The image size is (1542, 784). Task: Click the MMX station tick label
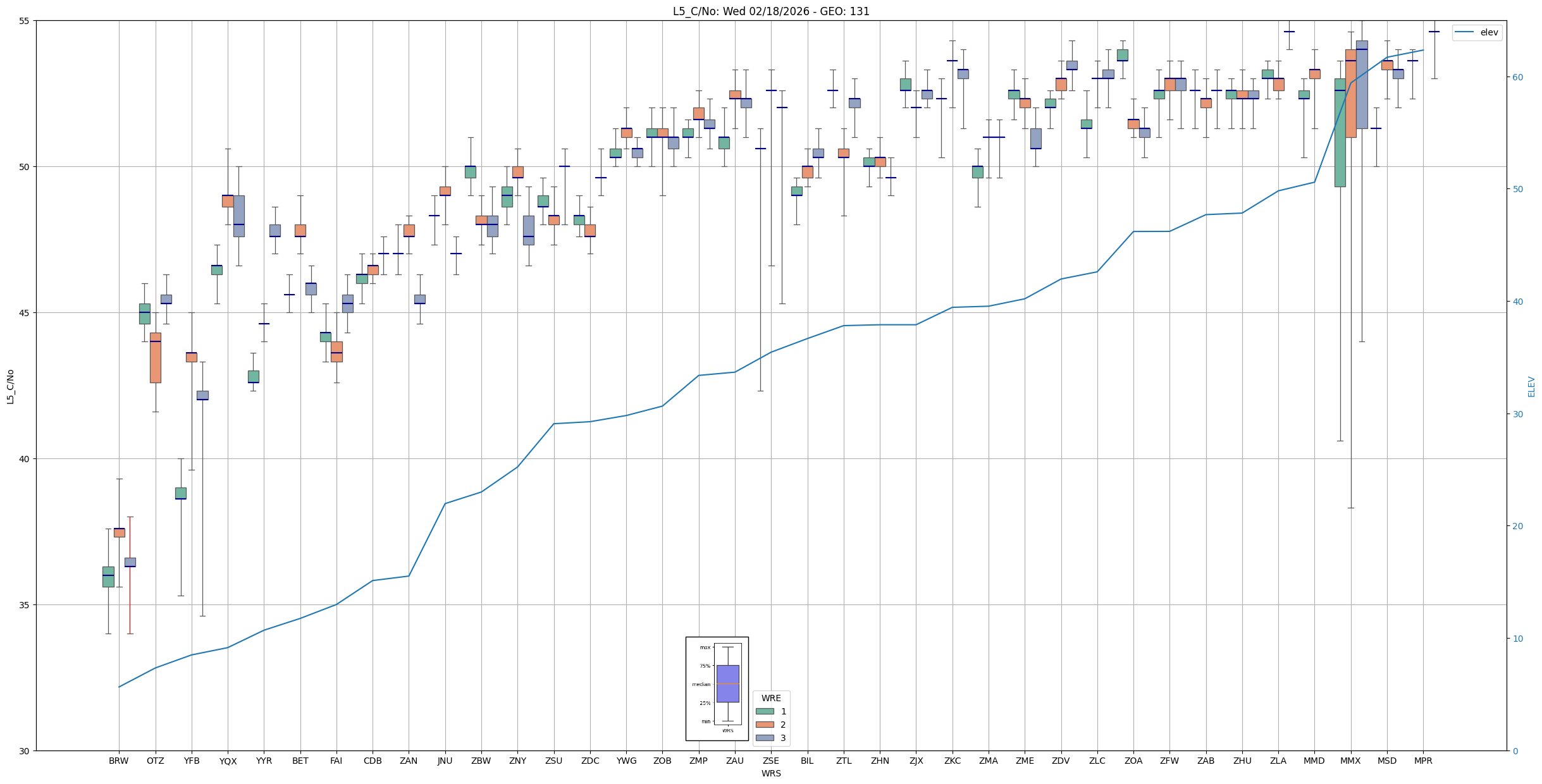[1350, 761]
